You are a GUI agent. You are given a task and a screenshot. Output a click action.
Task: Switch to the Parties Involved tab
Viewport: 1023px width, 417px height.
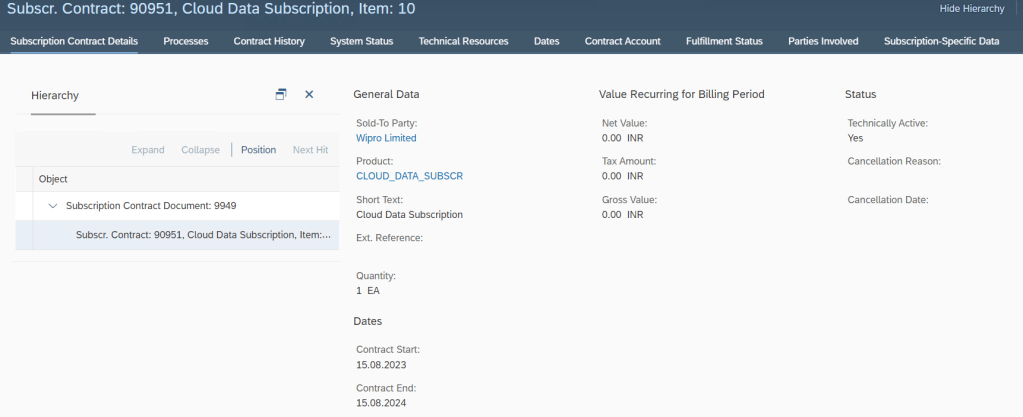823,41
